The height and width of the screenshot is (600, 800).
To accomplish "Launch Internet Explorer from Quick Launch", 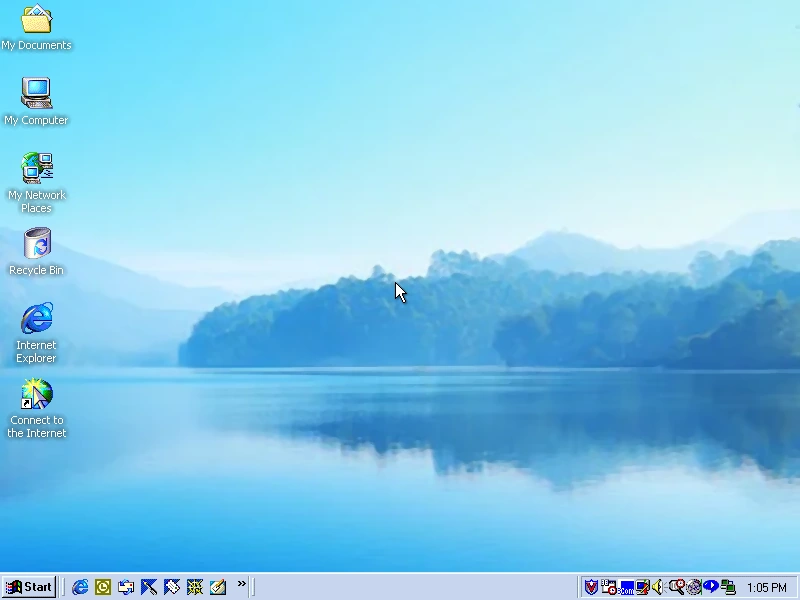I will [80, 587].
